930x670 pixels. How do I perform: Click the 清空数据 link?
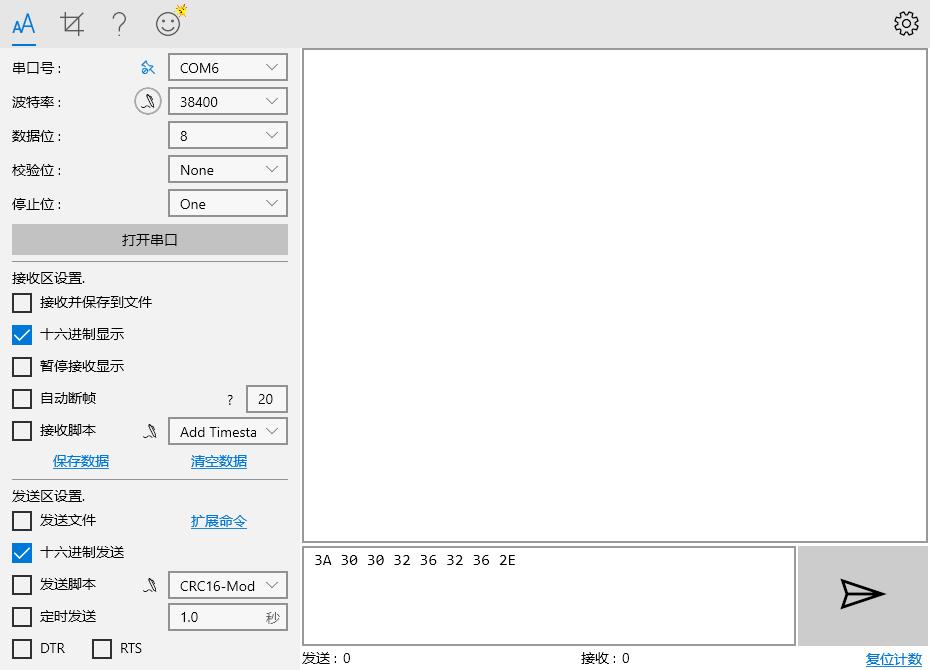[x=219, y=462]
